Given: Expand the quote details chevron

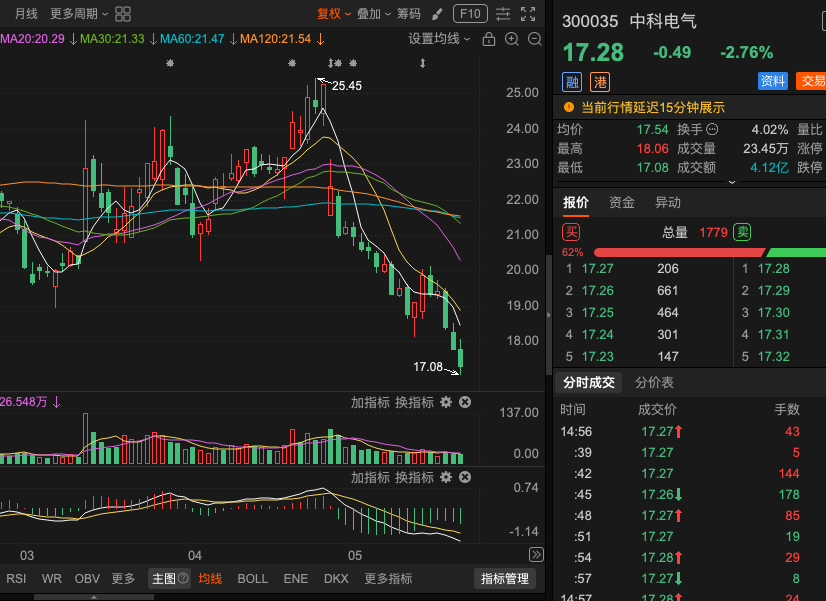Looking at the screenshot, I should point(732,182).
